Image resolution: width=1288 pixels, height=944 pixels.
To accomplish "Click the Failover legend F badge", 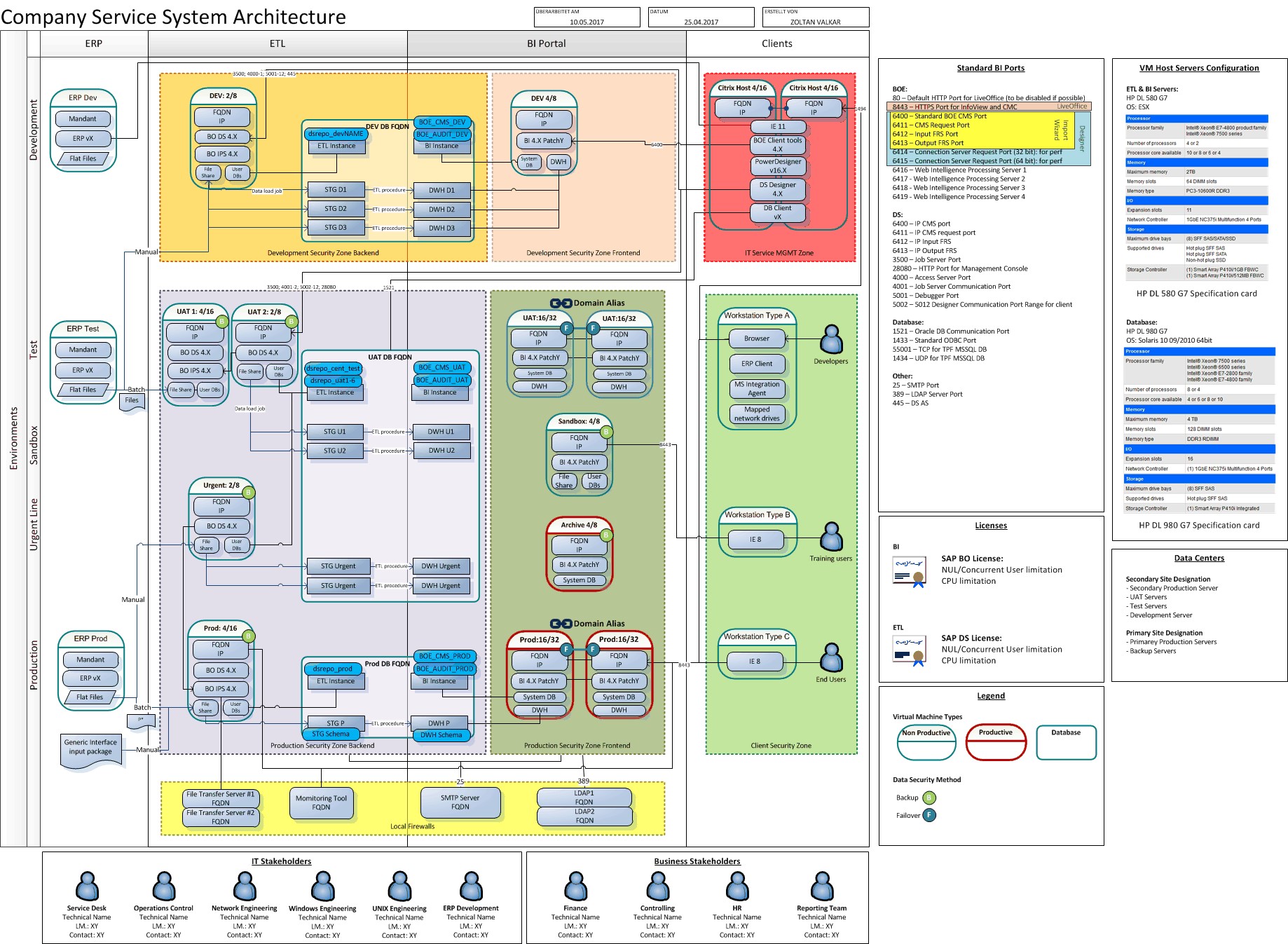I will (x=929, y=815).
